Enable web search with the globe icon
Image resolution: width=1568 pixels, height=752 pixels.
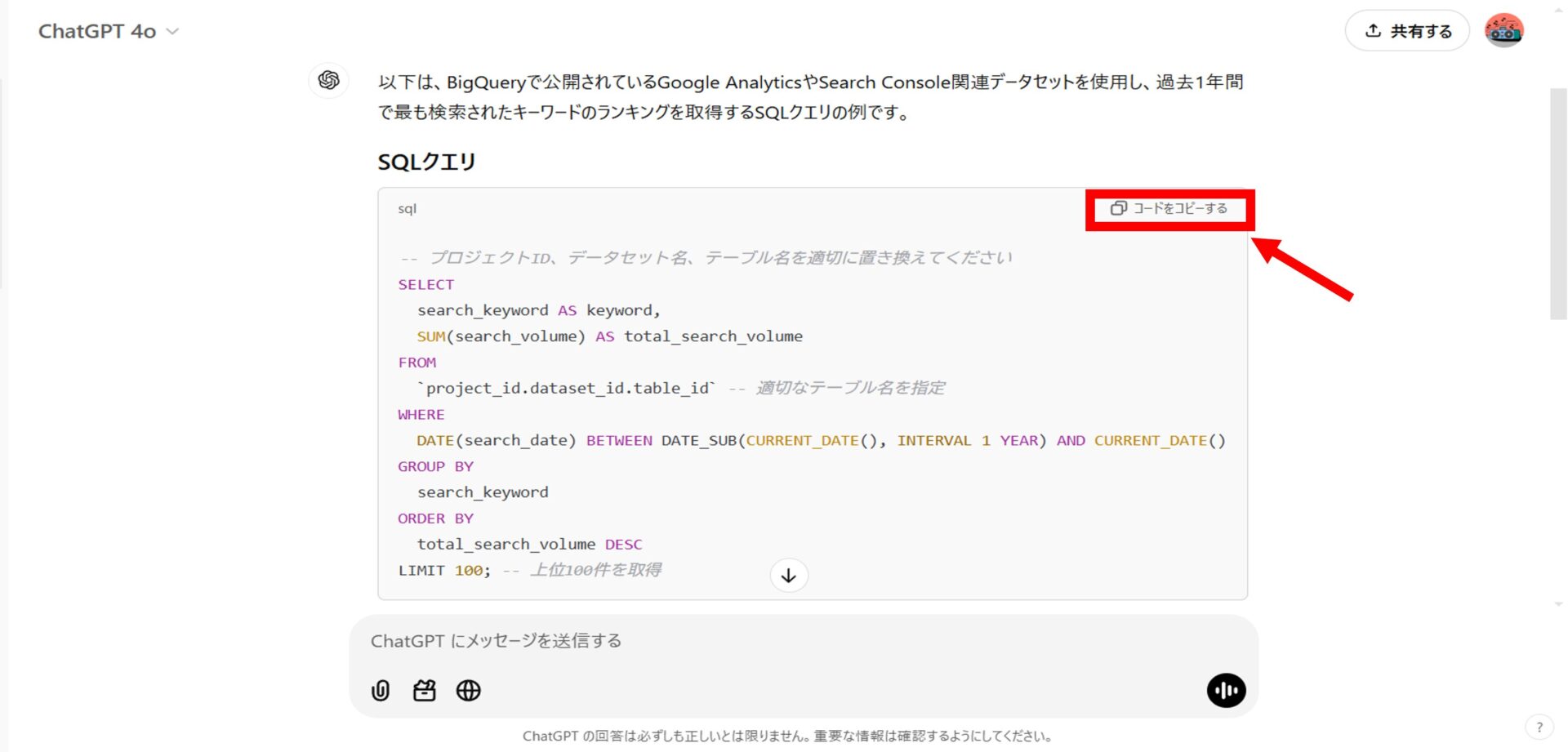[x=469, y=691]
